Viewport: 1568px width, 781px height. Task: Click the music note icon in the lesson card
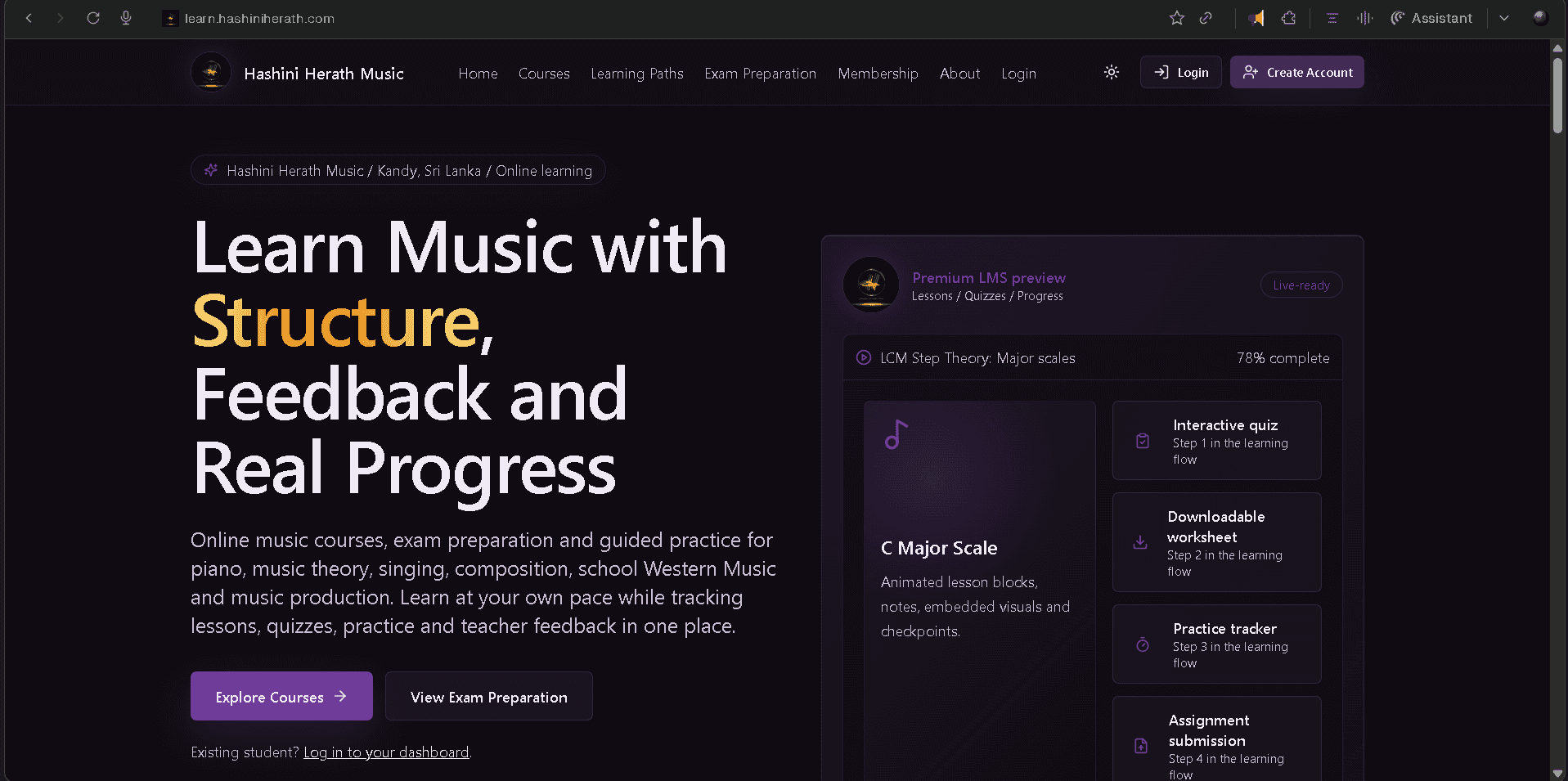click(x=896, y=434)
